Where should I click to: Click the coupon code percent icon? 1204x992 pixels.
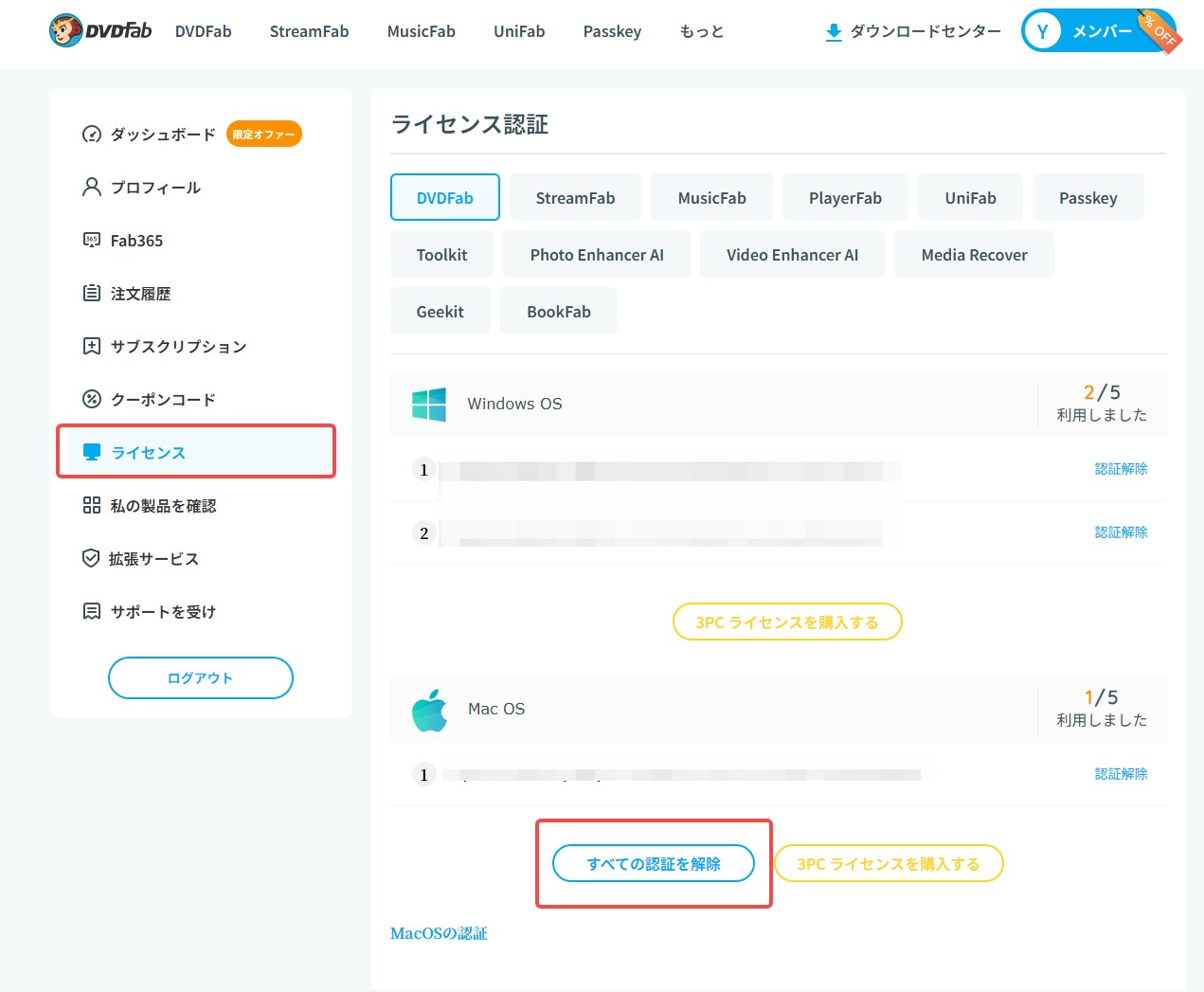[92, 400]
